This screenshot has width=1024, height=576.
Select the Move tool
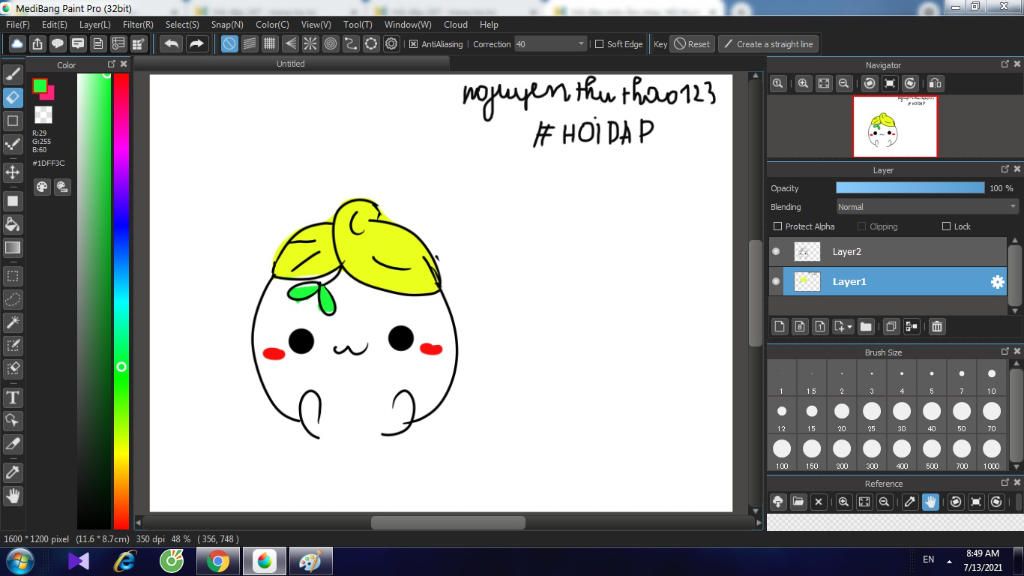(x=12, y=172)
